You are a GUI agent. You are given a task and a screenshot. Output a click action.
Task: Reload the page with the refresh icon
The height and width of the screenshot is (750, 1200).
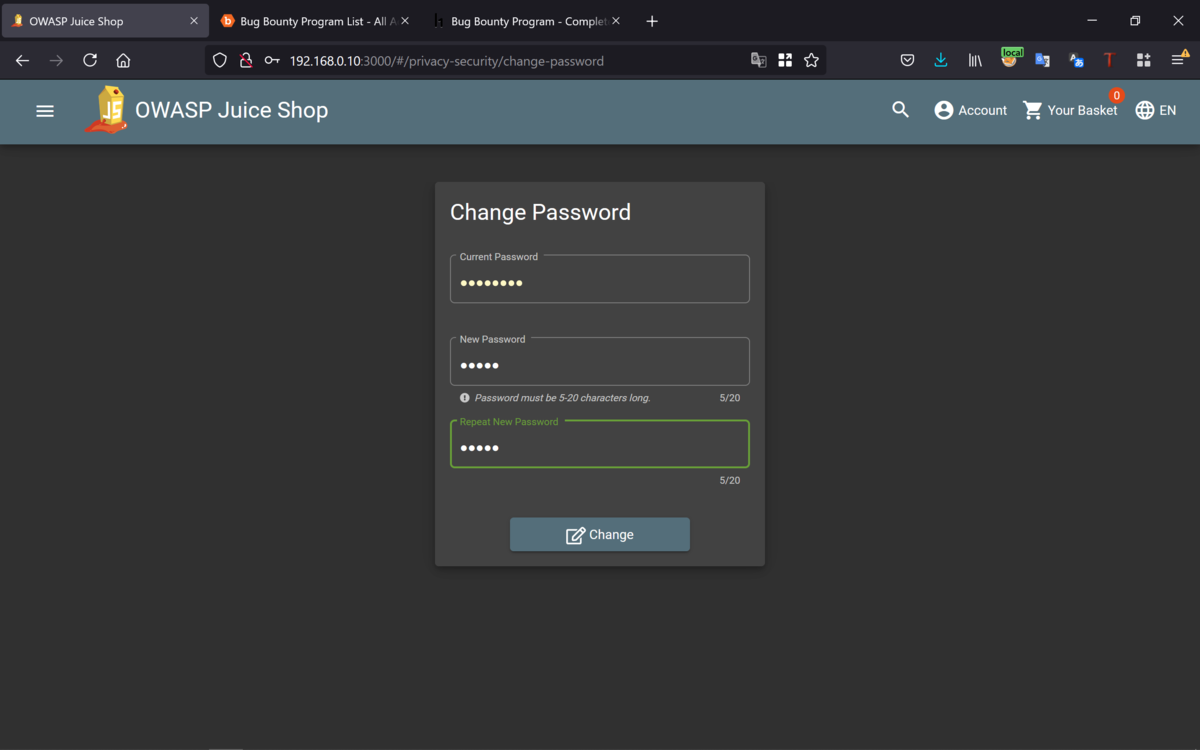(x=90, y=61)
